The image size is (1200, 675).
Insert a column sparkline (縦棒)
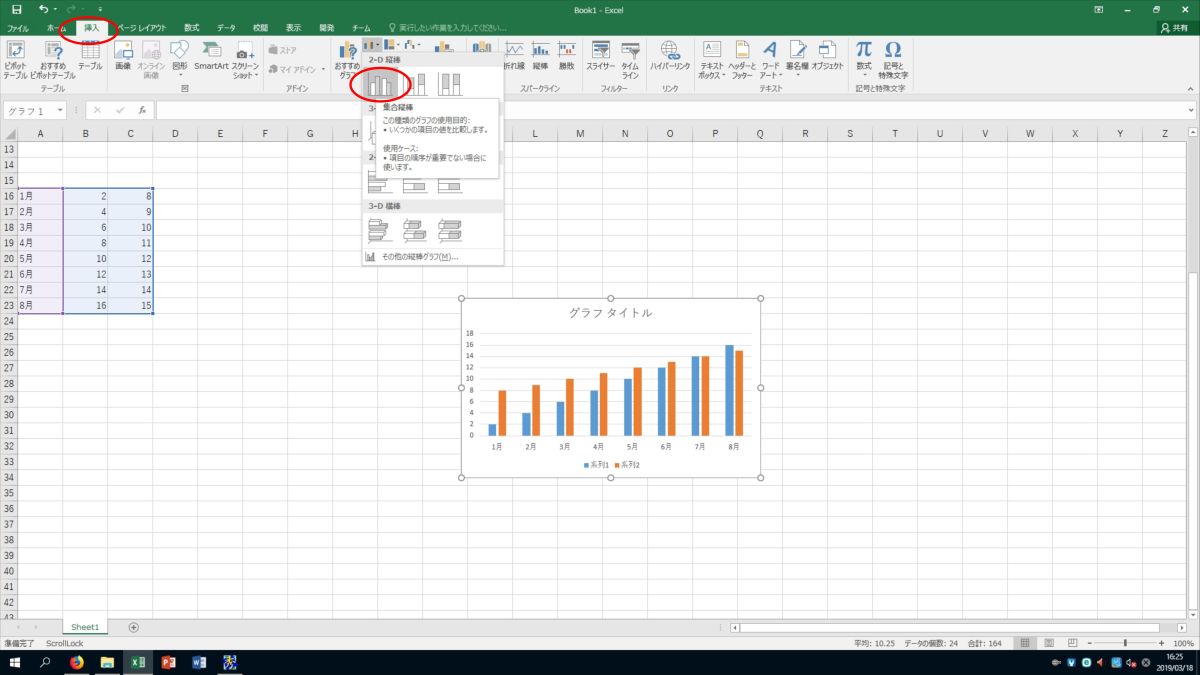coord(541,57)
